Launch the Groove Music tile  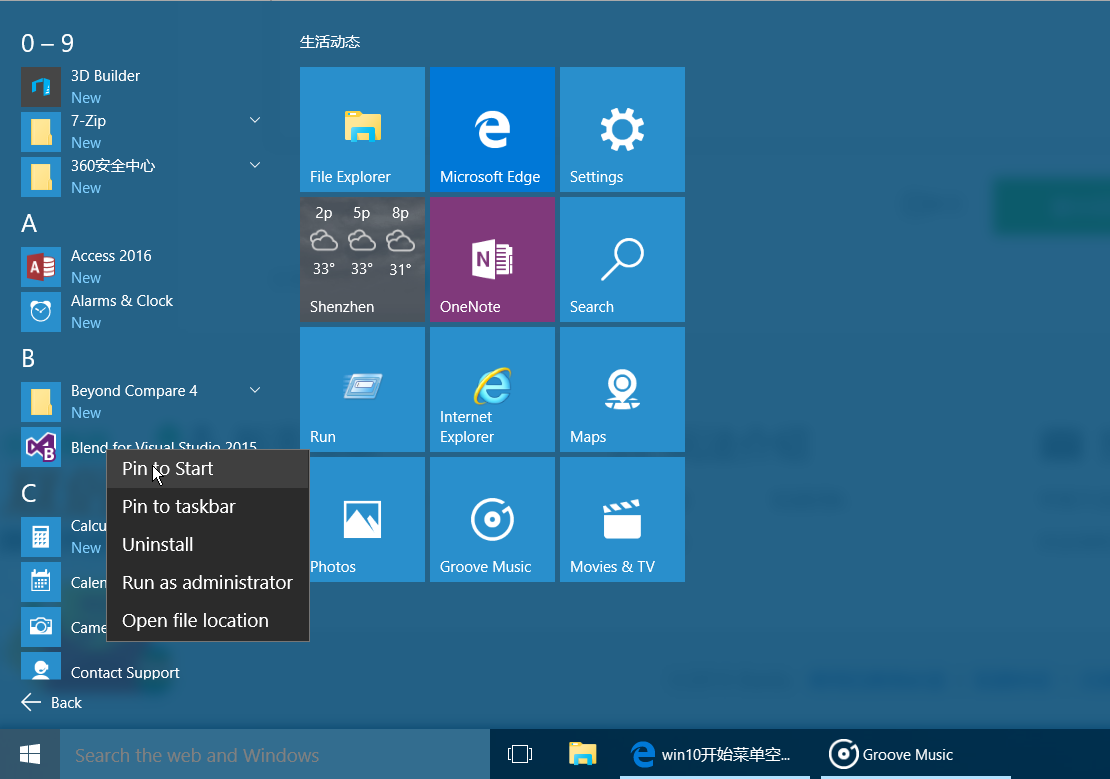pos(493,519)
